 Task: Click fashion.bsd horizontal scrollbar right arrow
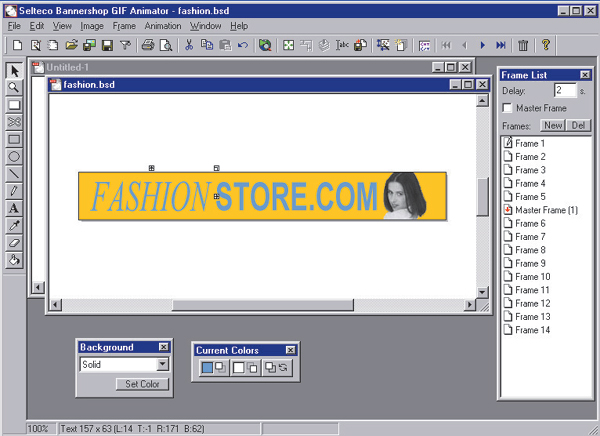[470, 305]
